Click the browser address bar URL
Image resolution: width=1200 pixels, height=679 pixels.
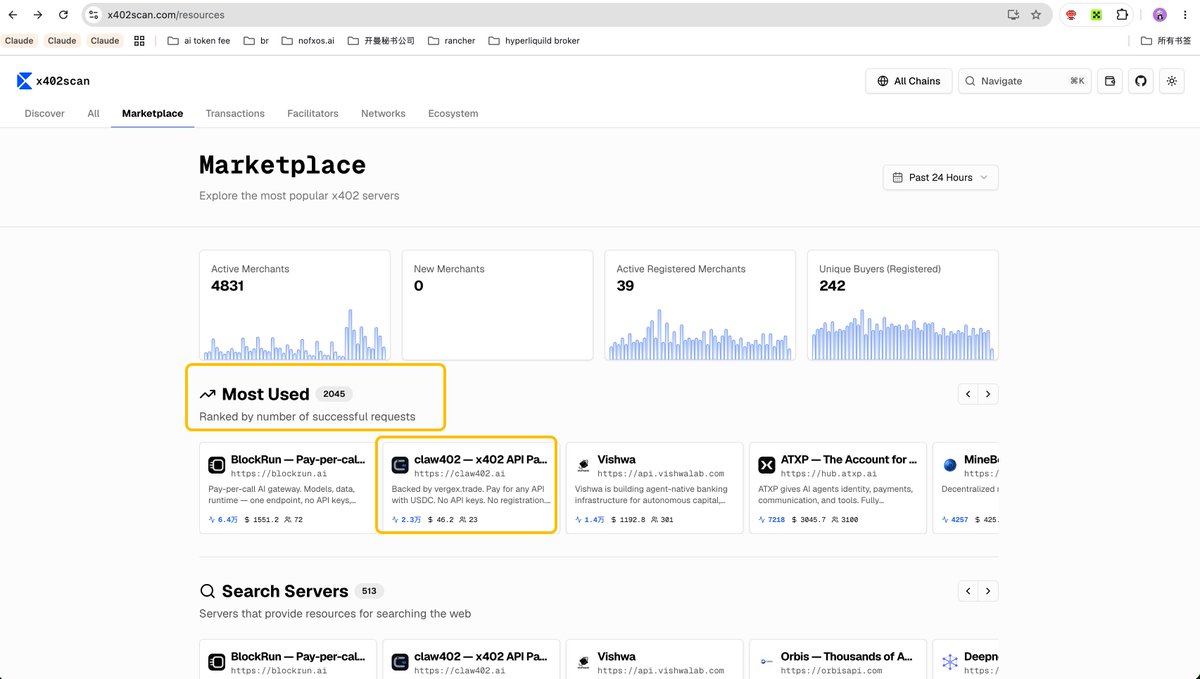166,15
